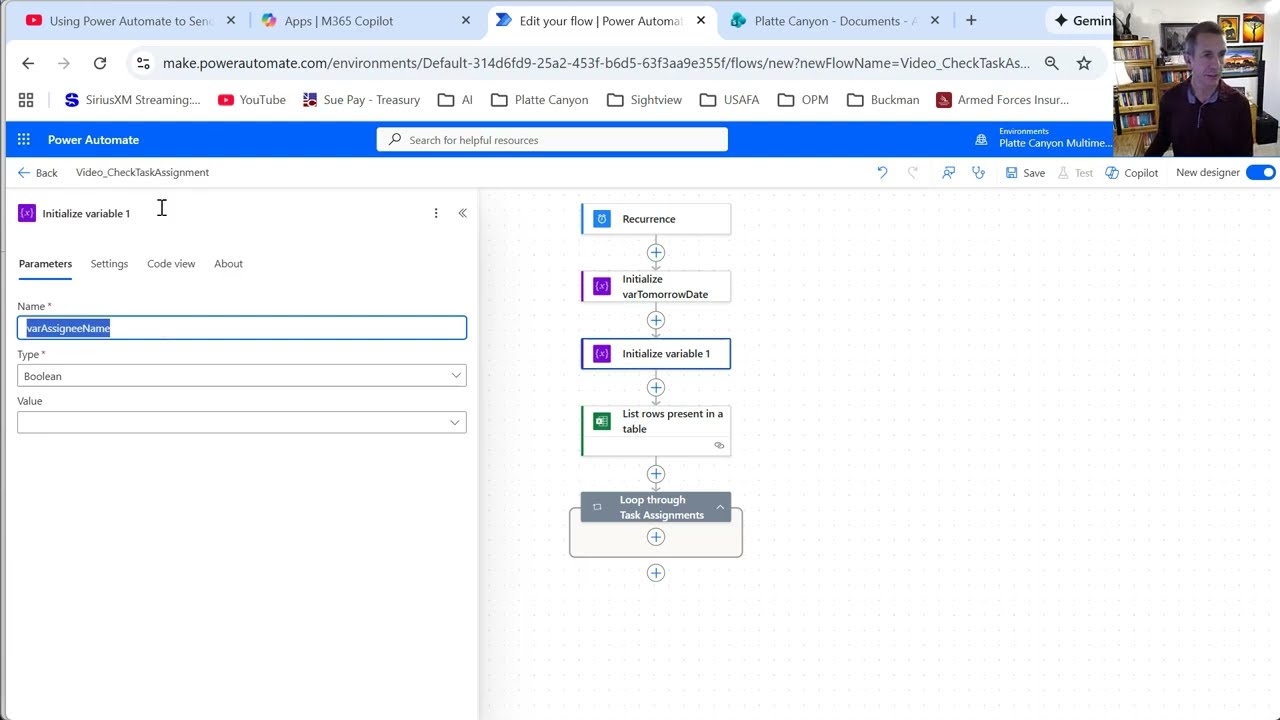Screen dimensions: 1280x720
Task: Open the Flow checker stethoscope icon
Action: tap(978, 172)
